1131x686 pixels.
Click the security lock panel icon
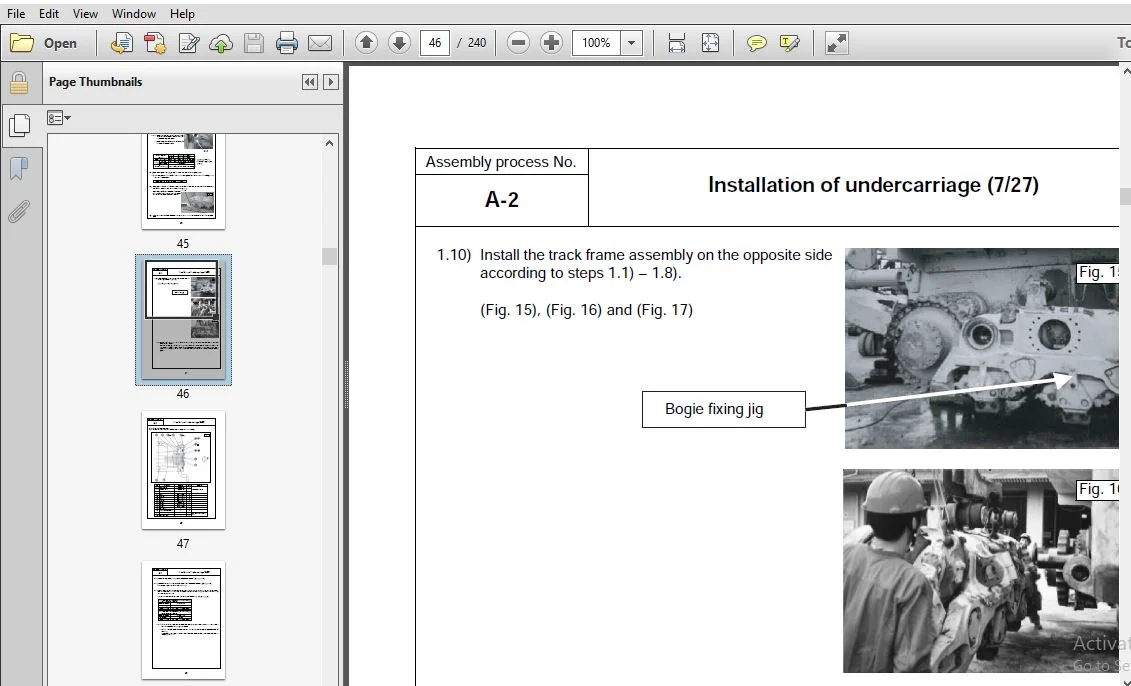19,82
